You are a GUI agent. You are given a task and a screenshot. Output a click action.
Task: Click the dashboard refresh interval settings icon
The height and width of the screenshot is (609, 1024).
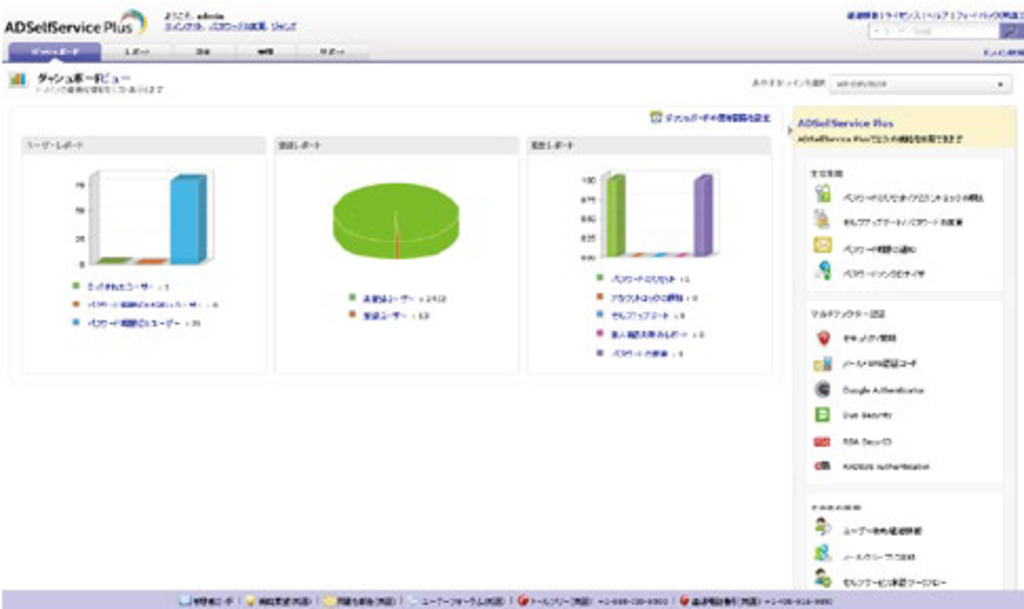pos(656,117)
